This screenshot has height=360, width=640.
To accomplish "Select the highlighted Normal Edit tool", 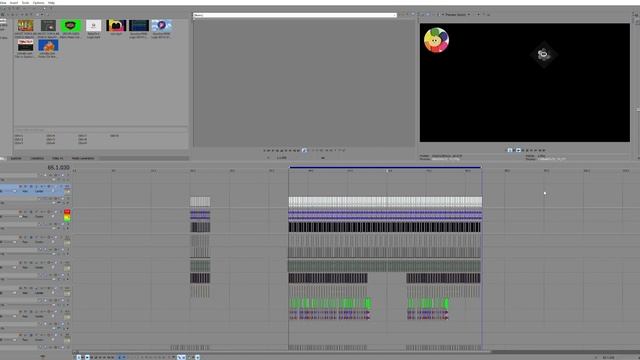I will [x=120, y=358].
